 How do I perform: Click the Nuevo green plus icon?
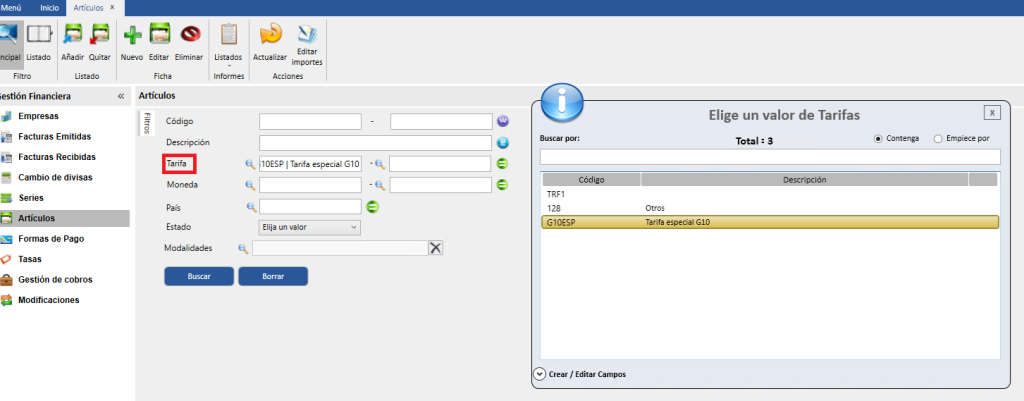(131, 35)
